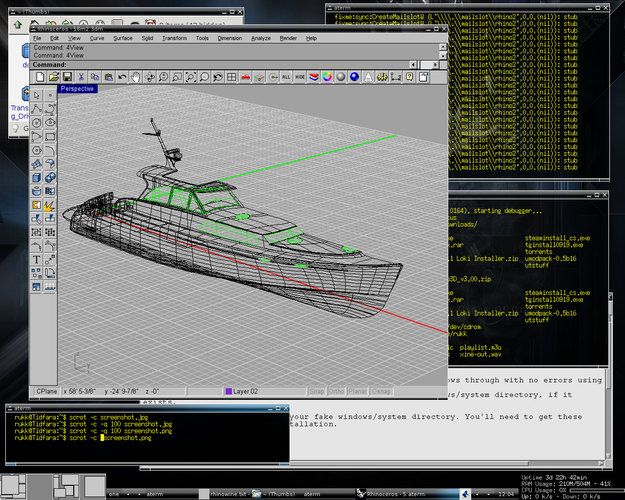Screen dimensions: 625x500
Task: Open the color wheel properties icon
Action: pos(327,77)
